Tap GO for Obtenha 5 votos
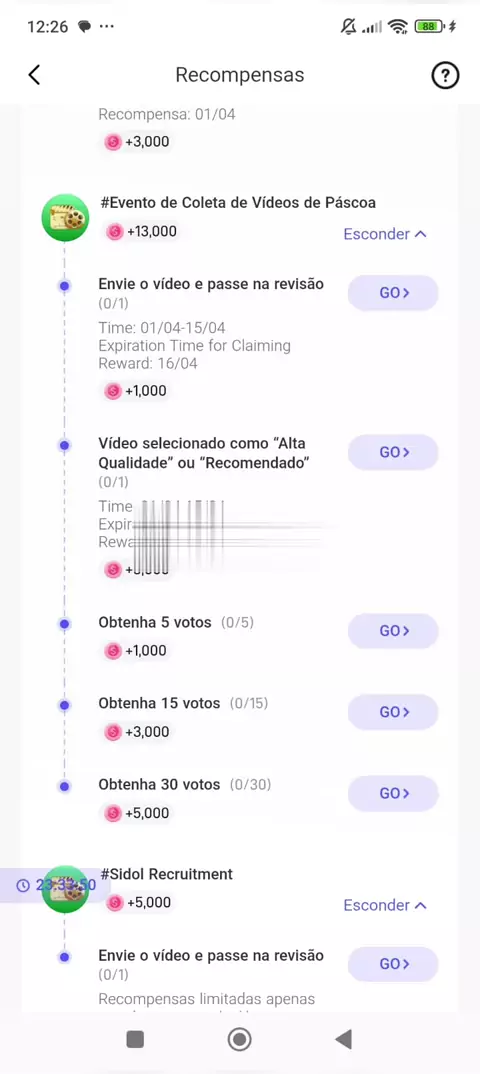Image resolution: width=480 pixels, height=1074 pixels. tap(393, 631)
